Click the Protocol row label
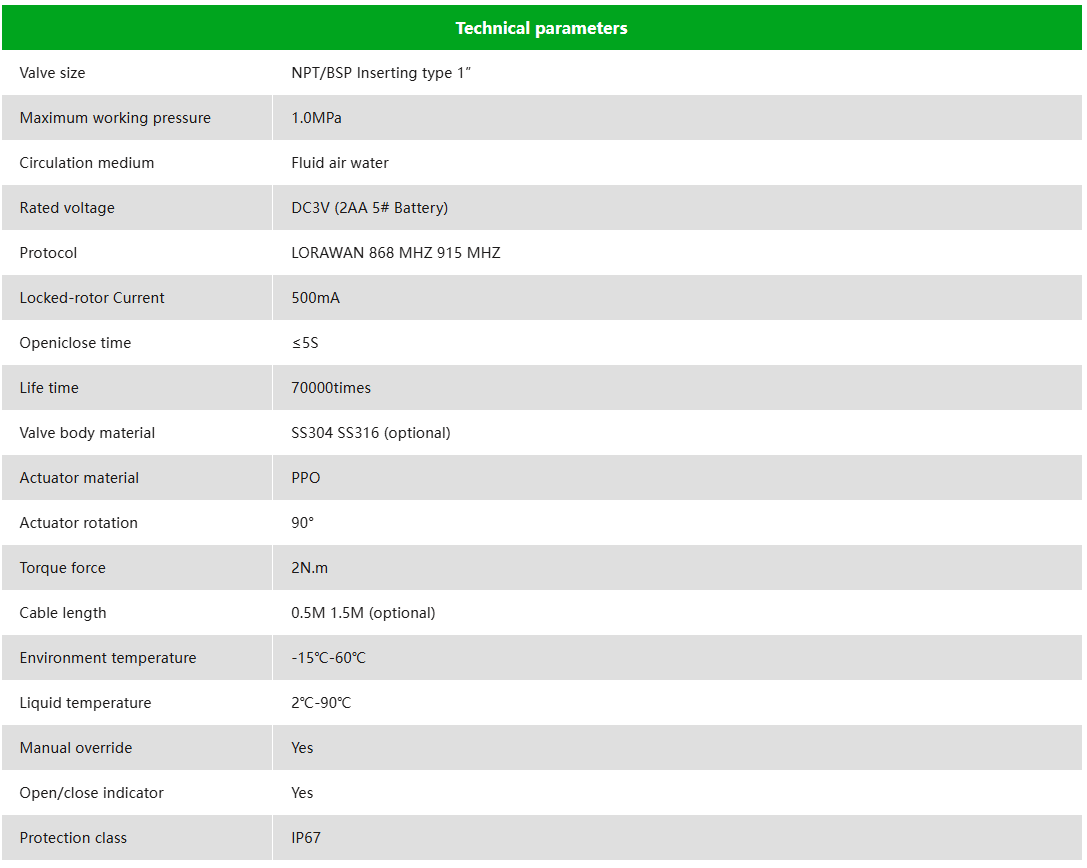1087x868 pixels. pyautogui.click(x=48, y=253)
